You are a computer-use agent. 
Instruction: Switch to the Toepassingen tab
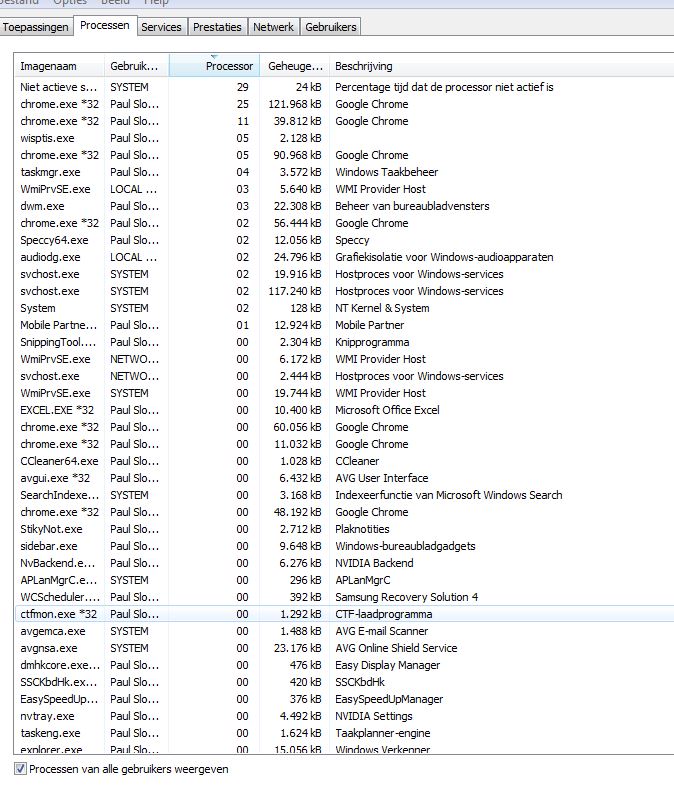pyautogui.click(x=36, y=27)
